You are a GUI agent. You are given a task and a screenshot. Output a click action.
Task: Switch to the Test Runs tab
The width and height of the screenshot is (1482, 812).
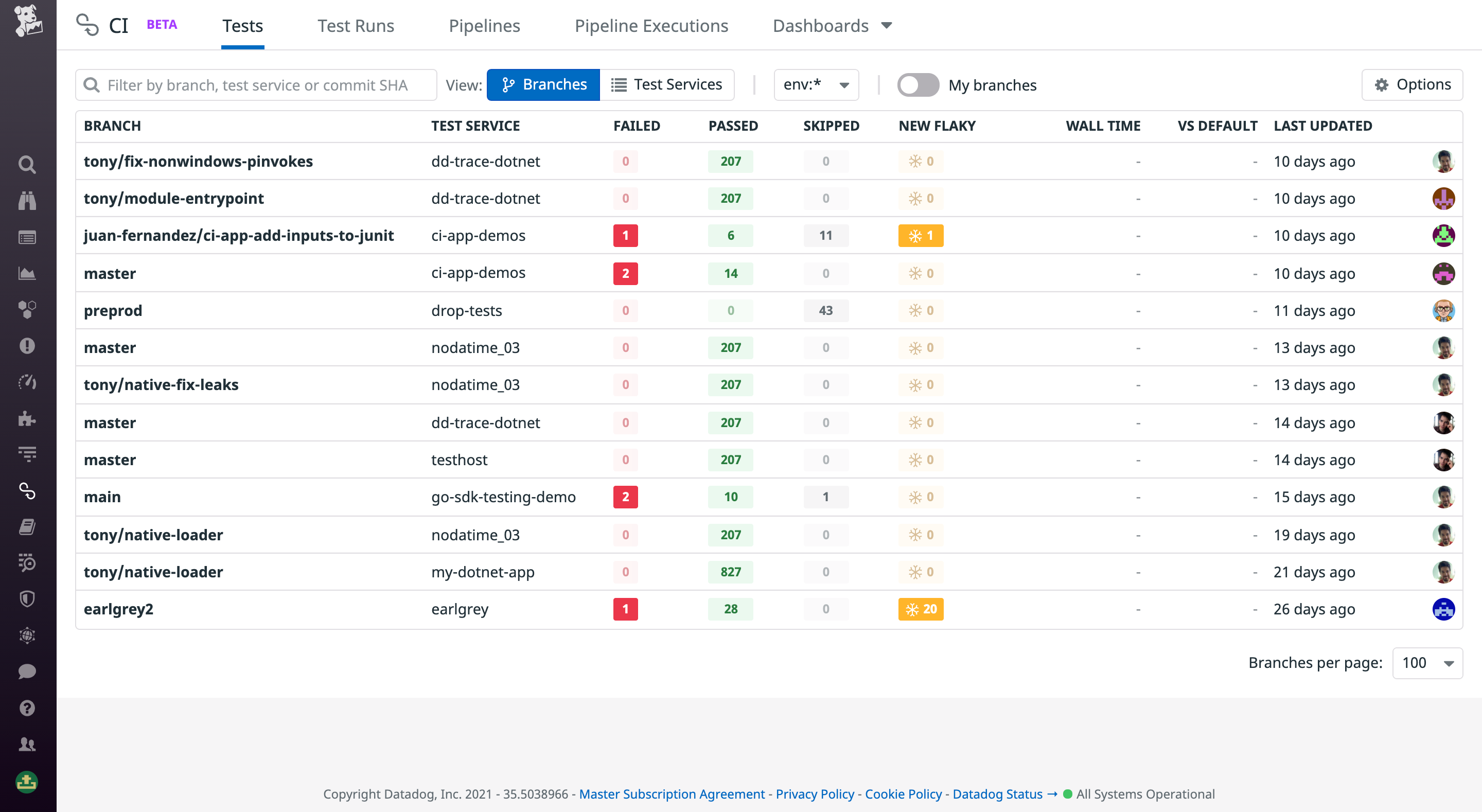coord(356,25)
